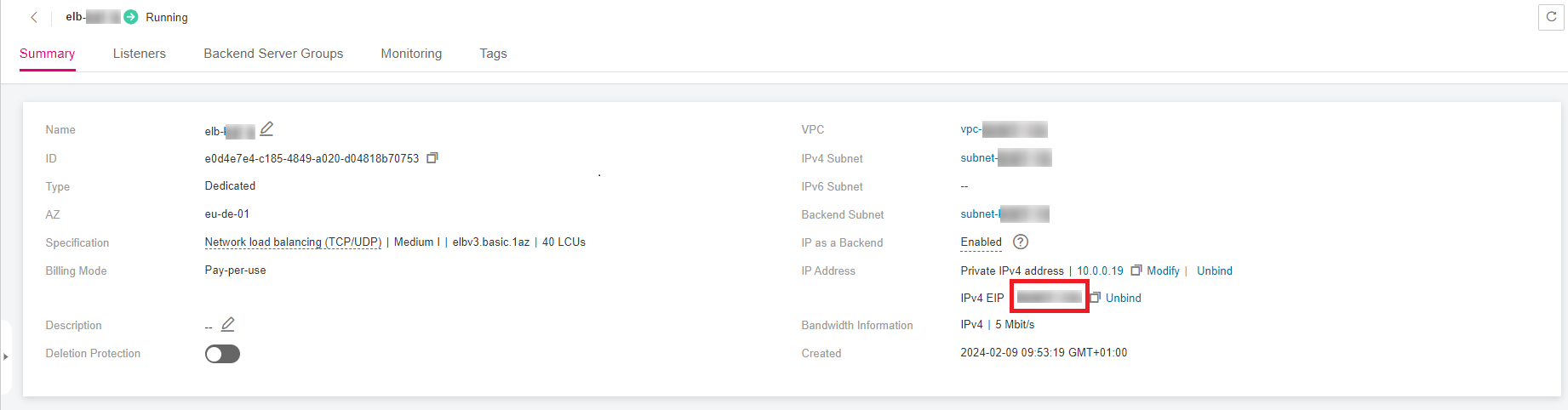This screenshot has height=410, width=1568.
Task: Edit the load balancer name
Action: coord(266,129)
